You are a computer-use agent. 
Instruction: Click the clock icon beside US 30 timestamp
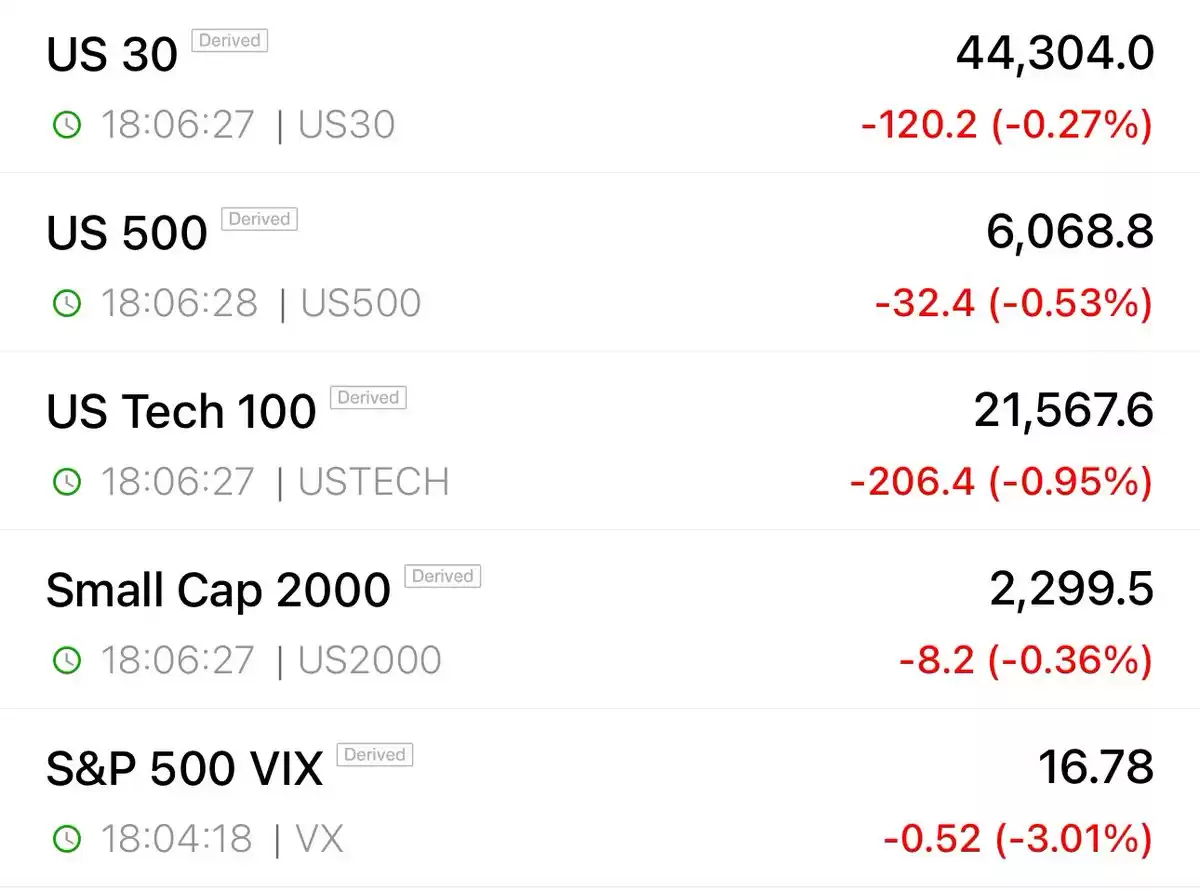pos(66,125)
